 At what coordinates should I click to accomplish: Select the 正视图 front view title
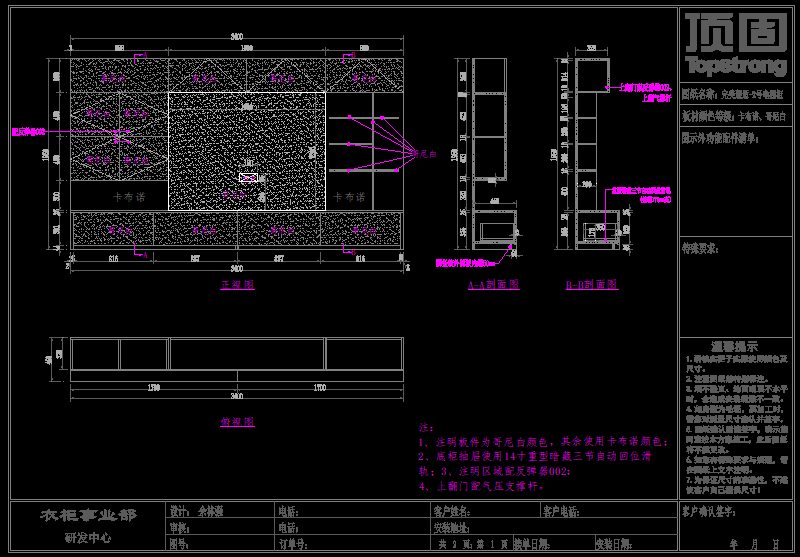coord(237,285)
